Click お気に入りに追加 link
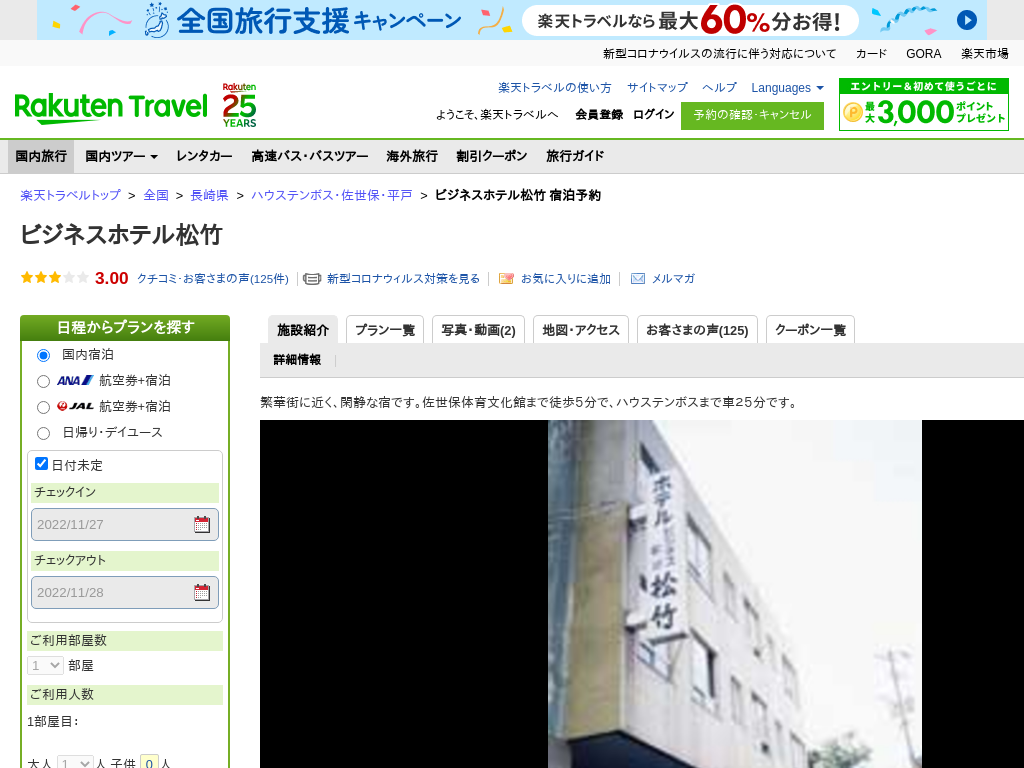Screen dimensions: 1024x768 coord(566,279)
